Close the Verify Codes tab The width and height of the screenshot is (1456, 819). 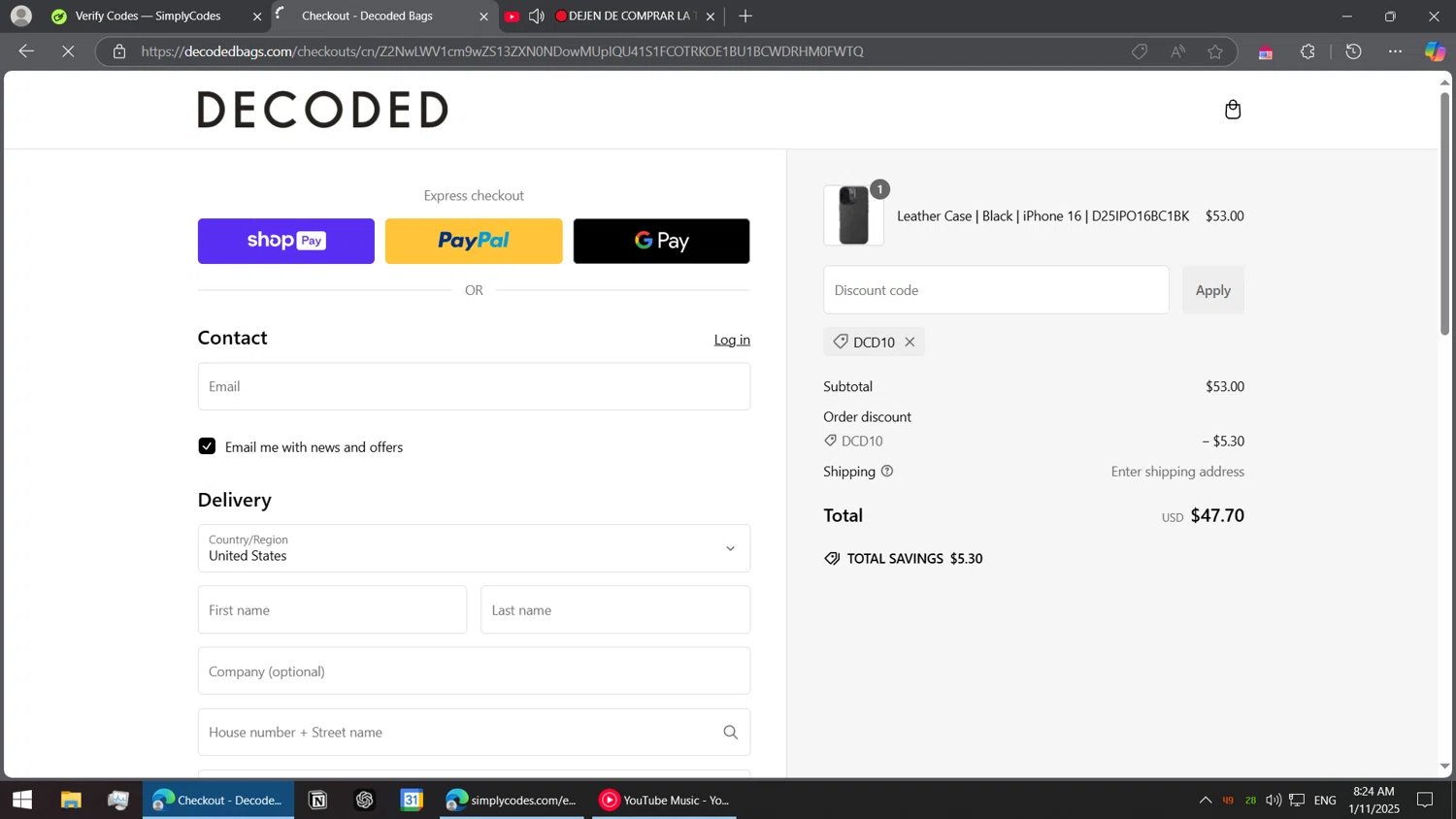[x=257, y=16]
